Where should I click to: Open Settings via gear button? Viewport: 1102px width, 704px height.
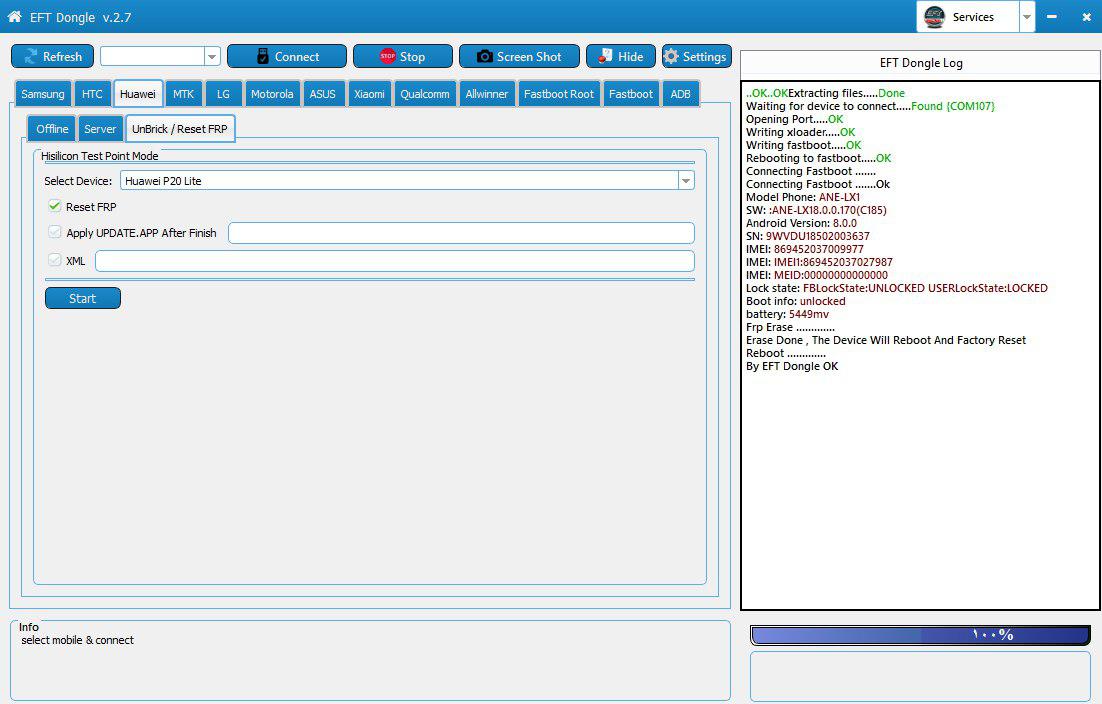click(696, 56)
